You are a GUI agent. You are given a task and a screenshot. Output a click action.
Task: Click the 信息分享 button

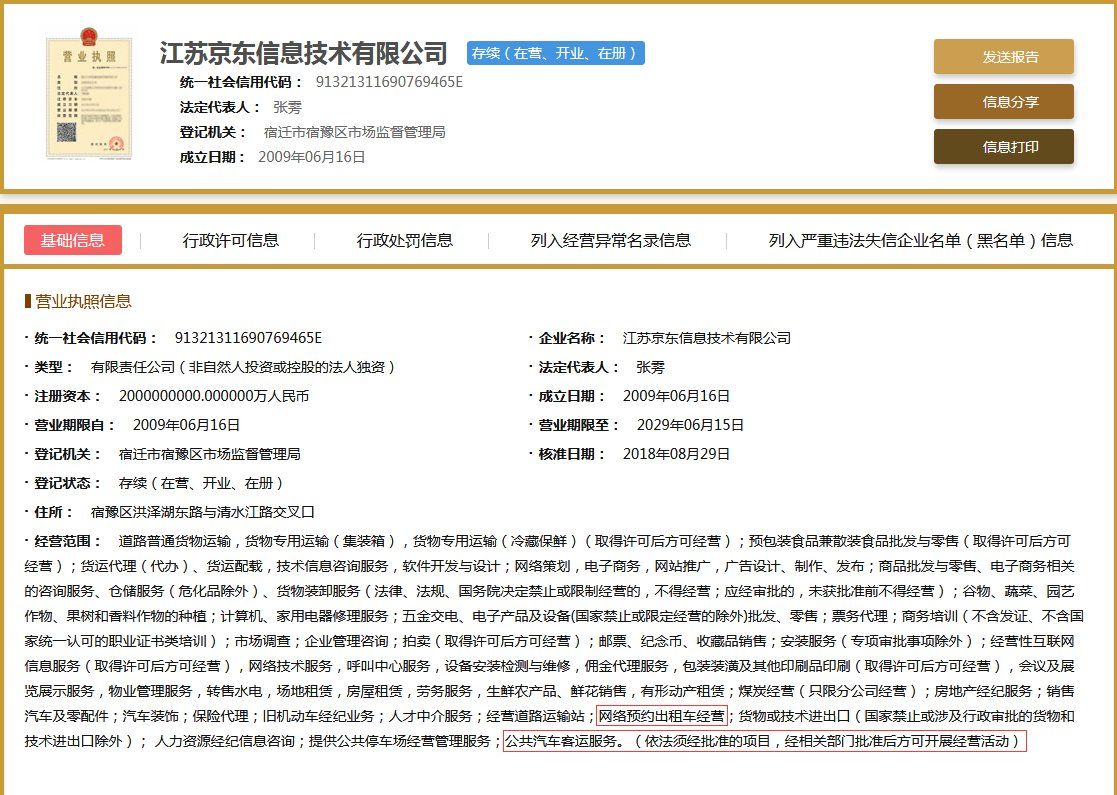[x=1003, y=102]
